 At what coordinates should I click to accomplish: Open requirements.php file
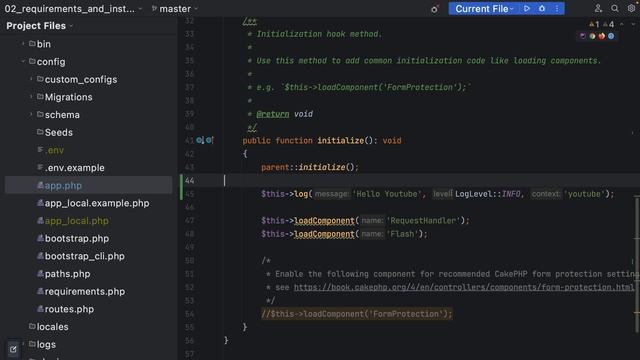pos(85,291)
